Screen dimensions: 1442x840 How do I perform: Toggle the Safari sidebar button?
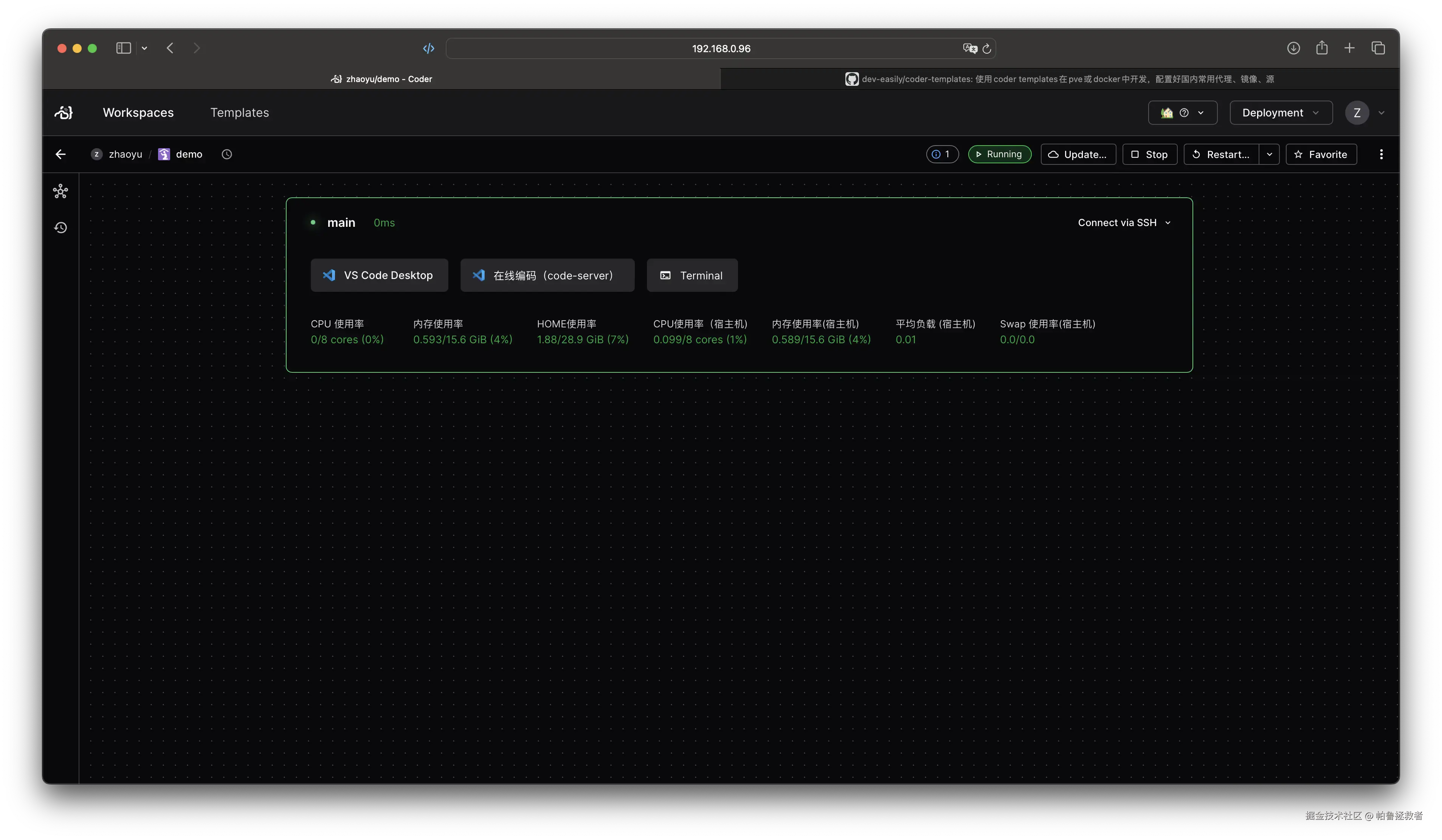pyautogui.click(x=124, y=48)
